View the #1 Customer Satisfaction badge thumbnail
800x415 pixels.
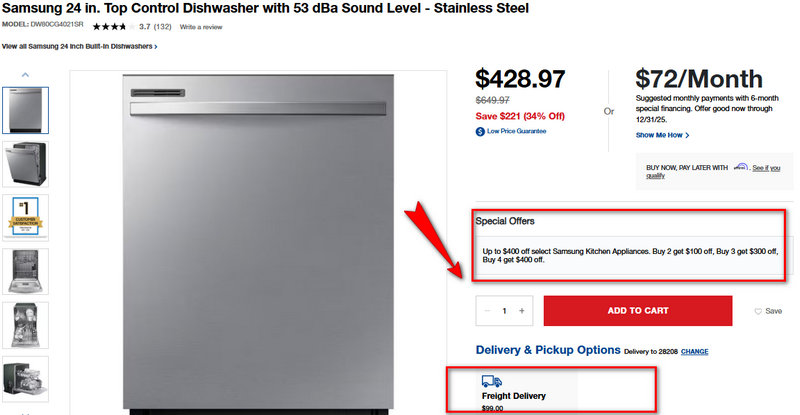[x=25, y=217]
